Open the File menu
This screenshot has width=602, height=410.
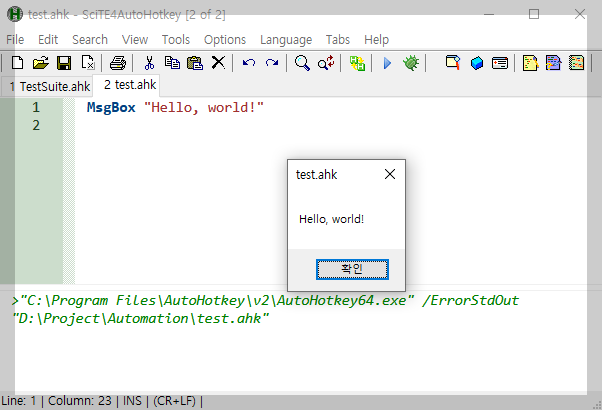pos(15,40)
